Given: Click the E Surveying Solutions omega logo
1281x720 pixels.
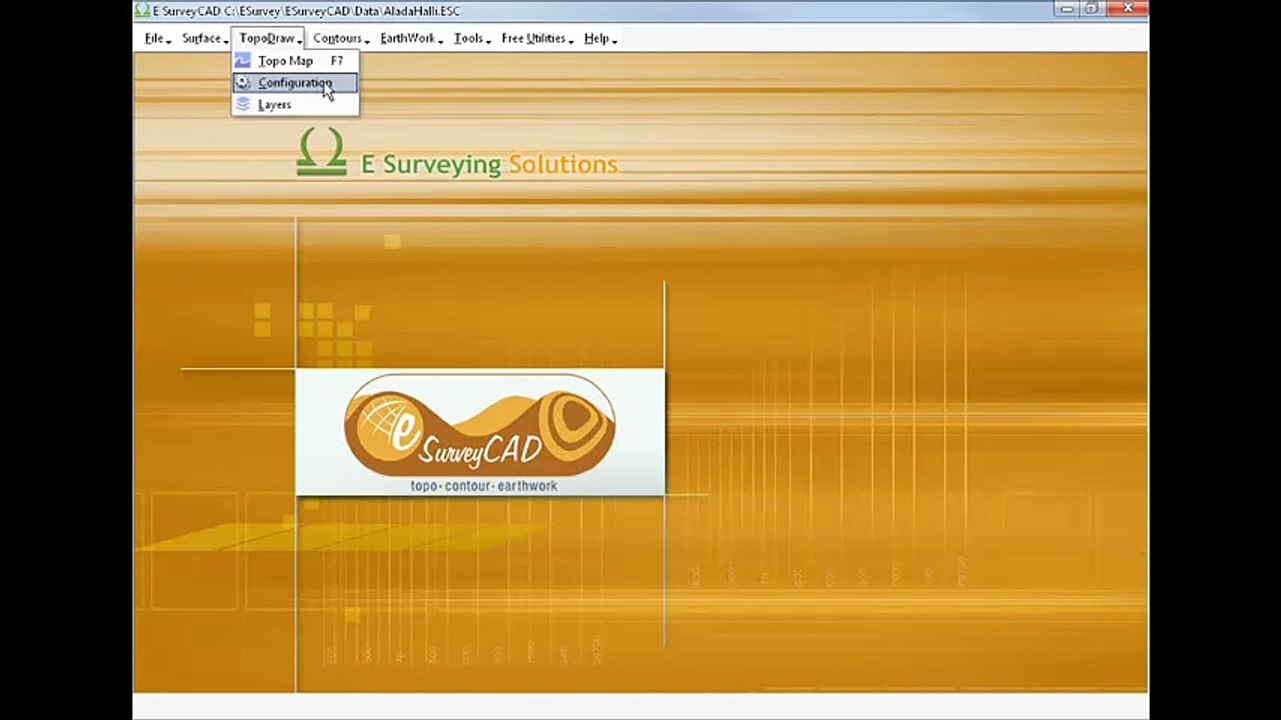Looking at the screenshot, I should (x=321, y=154).
